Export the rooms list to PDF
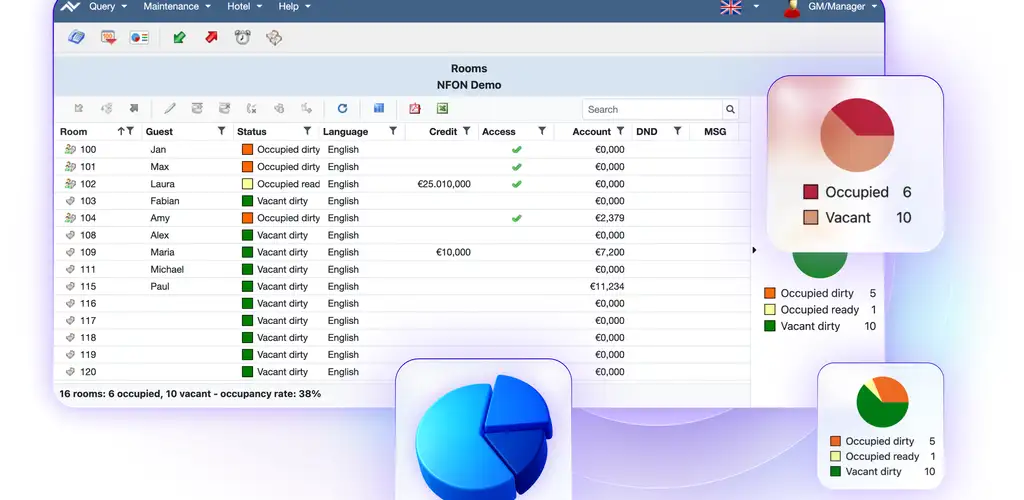The width and height of the screenshot is (1024, 500). pos(415,109)
